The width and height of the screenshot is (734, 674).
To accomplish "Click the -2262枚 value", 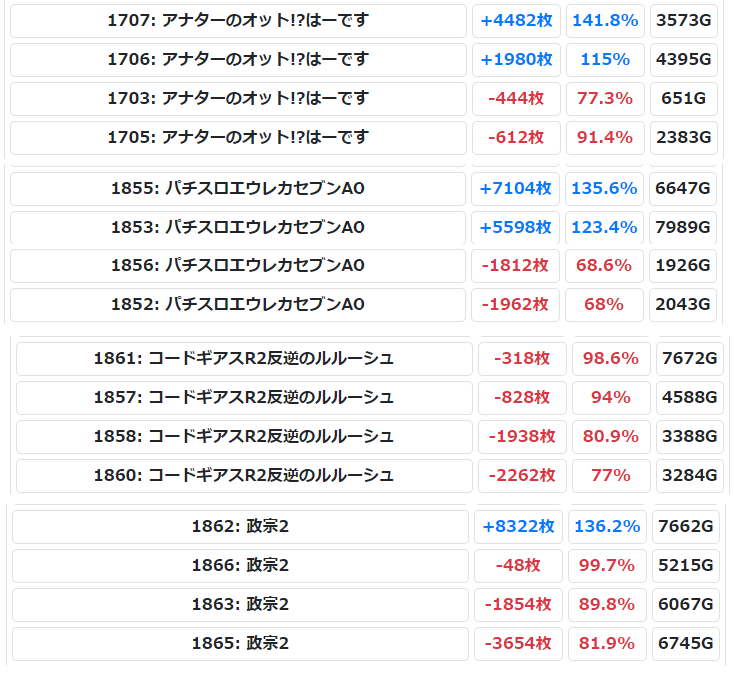I will pyautogui.click(x=522, y=476).
